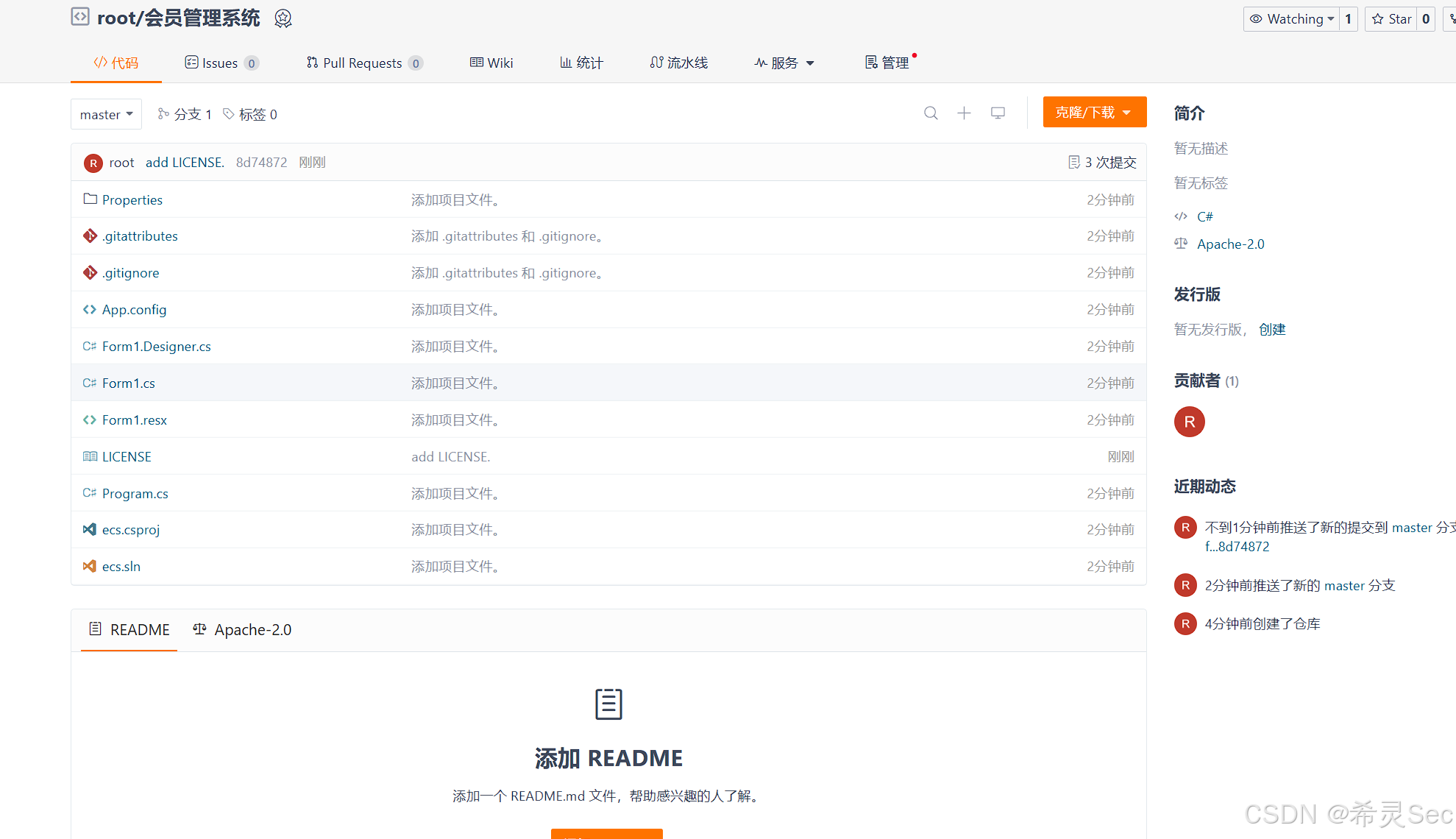Click the search magnifier icon in repository toolbar
This screenshot has width=1456, height=839.
tap(931, 113)
